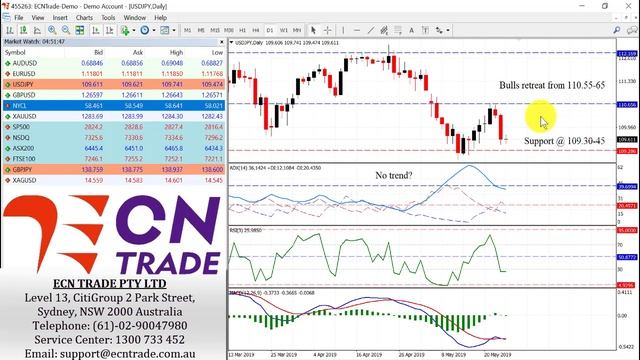Open the chat bubbles icon
Viewport: 640px width, 360px height.
(x=632, y=30)
